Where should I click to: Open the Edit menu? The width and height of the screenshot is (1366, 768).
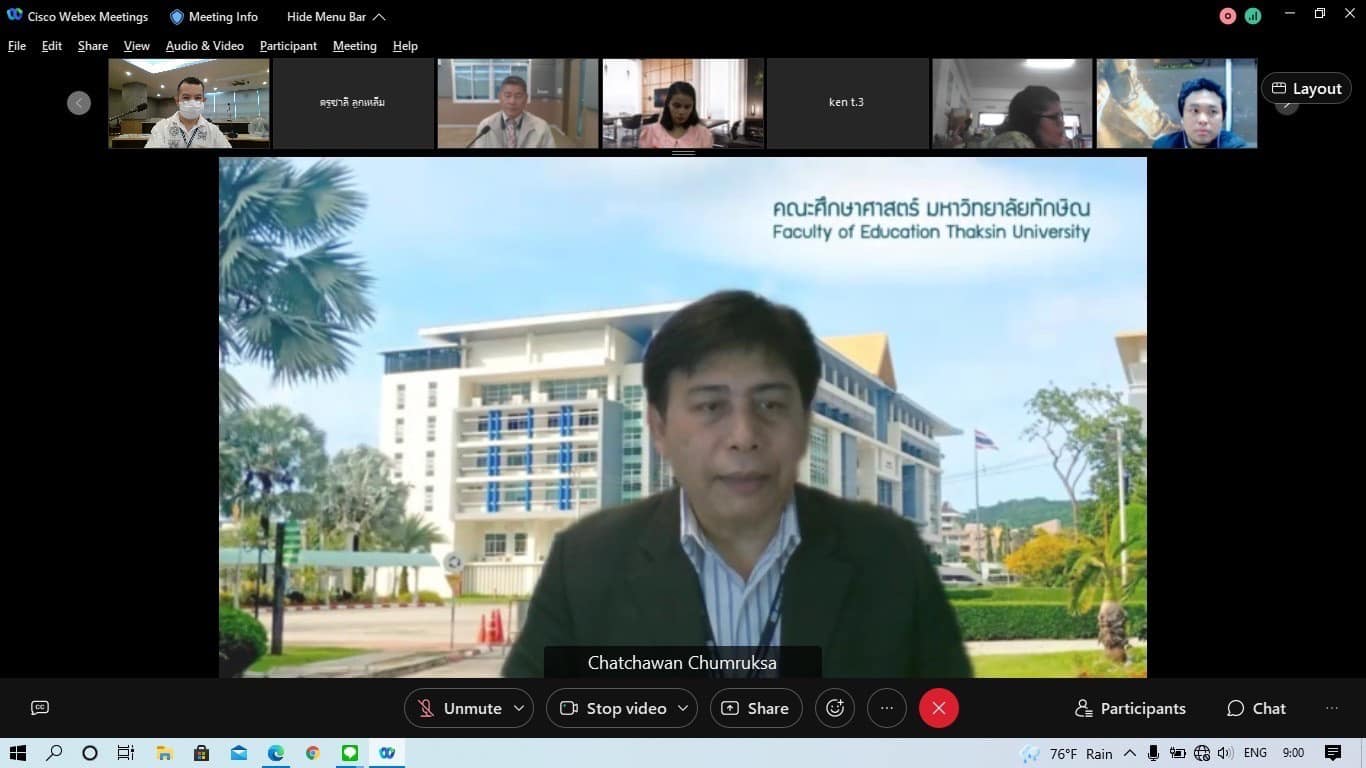[52, 46]
